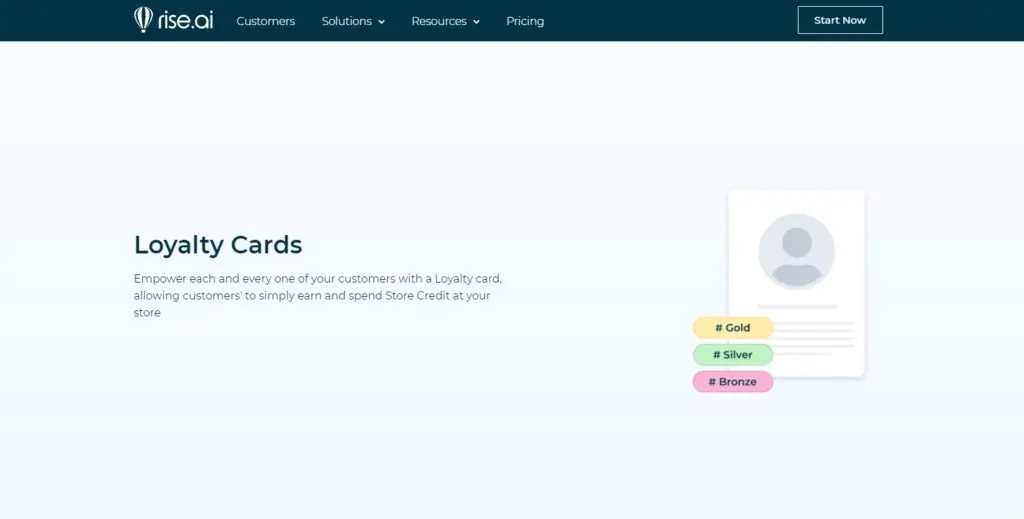The image size is (1024, 519).
Task: Select the green # Silver tag
Action: [x=733, y=355]
